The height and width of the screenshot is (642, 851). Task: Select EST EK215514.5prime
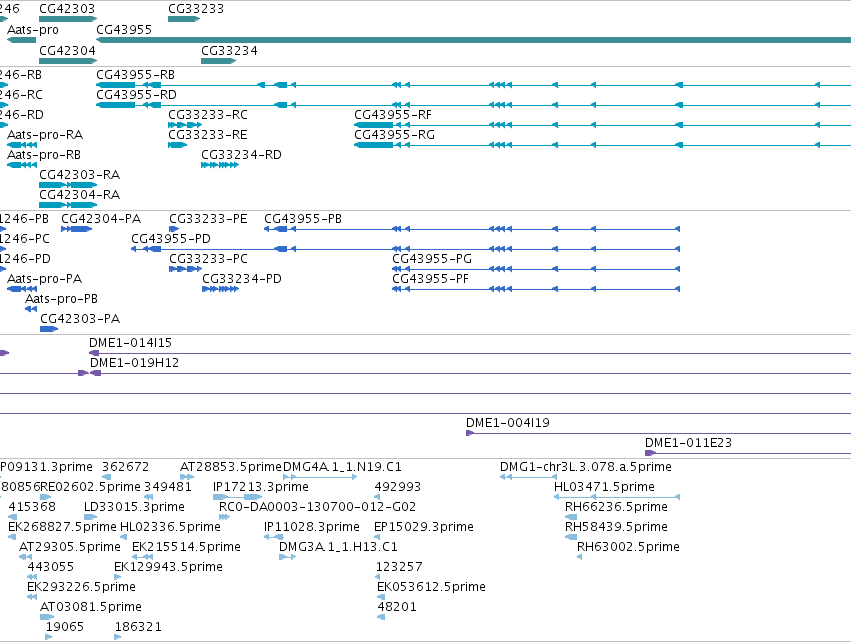tap(187, 547)
